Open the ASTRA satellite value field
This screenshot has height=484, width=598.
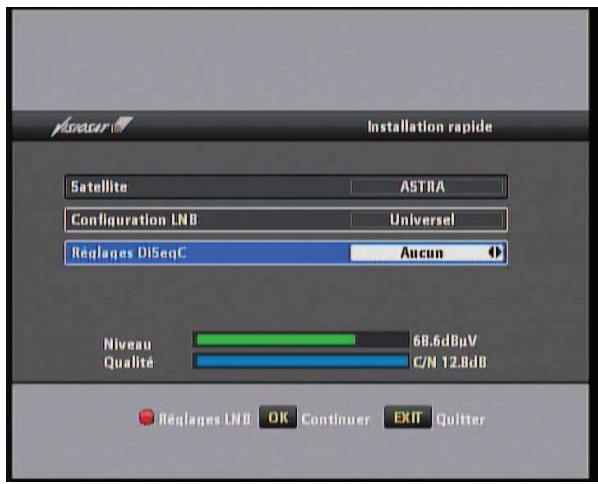[x=428, y=187]
